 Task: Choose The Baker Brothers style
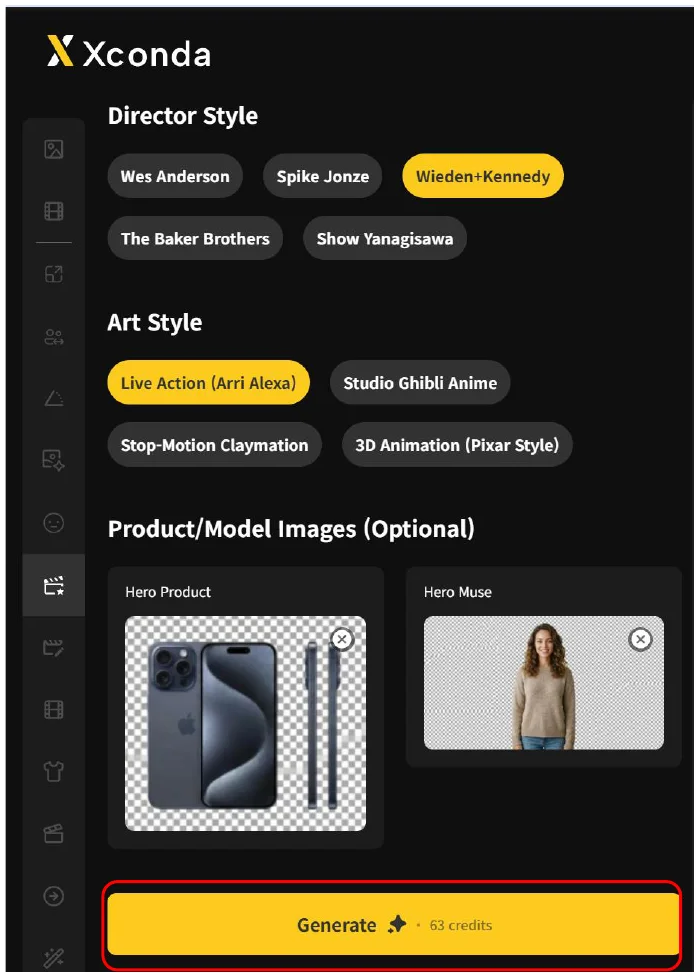pyautogui.click(x=195, y=238)
